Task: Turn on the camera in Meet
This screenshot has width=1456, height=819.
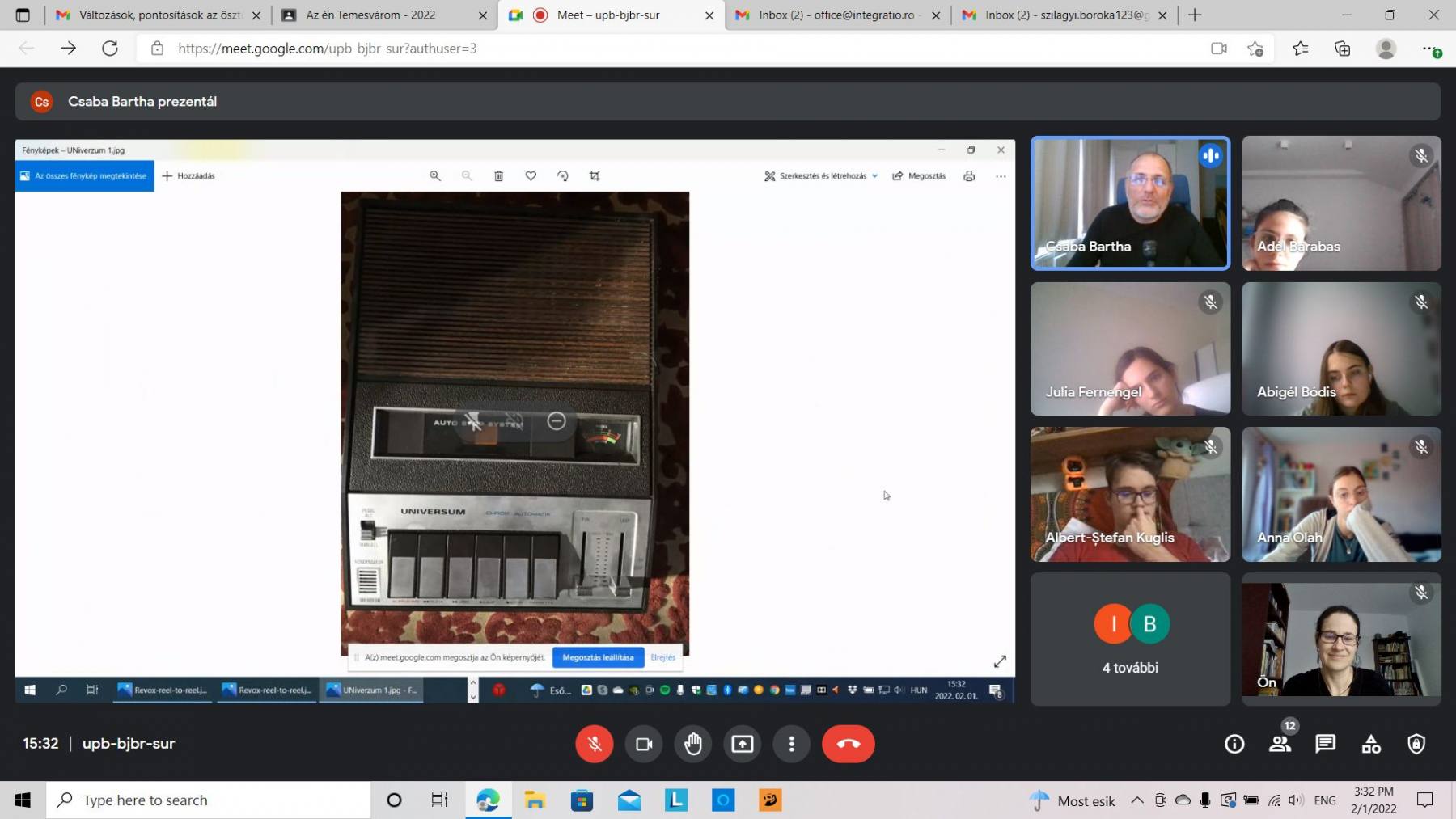Action: point(644,744)
